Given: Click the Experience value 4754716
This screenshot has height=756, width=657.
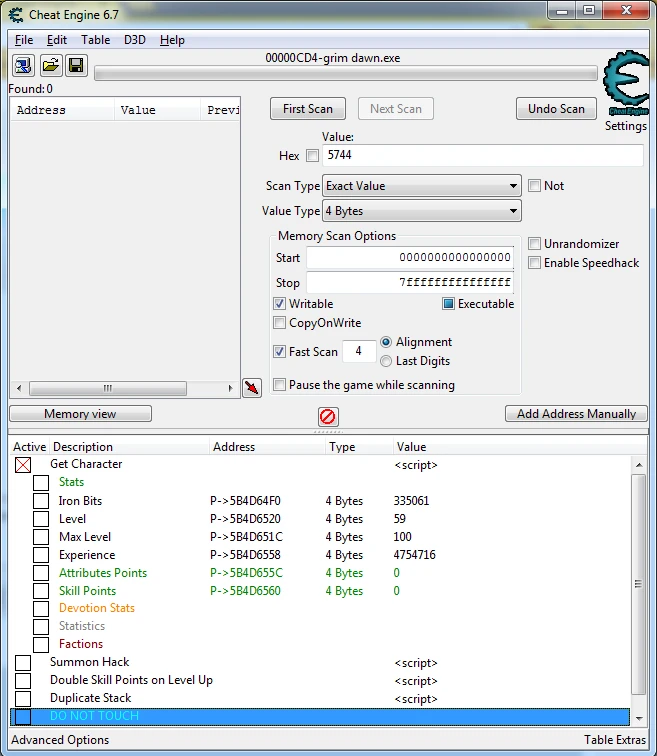Looking at the screenshot, I should click(x=415, y=555).
